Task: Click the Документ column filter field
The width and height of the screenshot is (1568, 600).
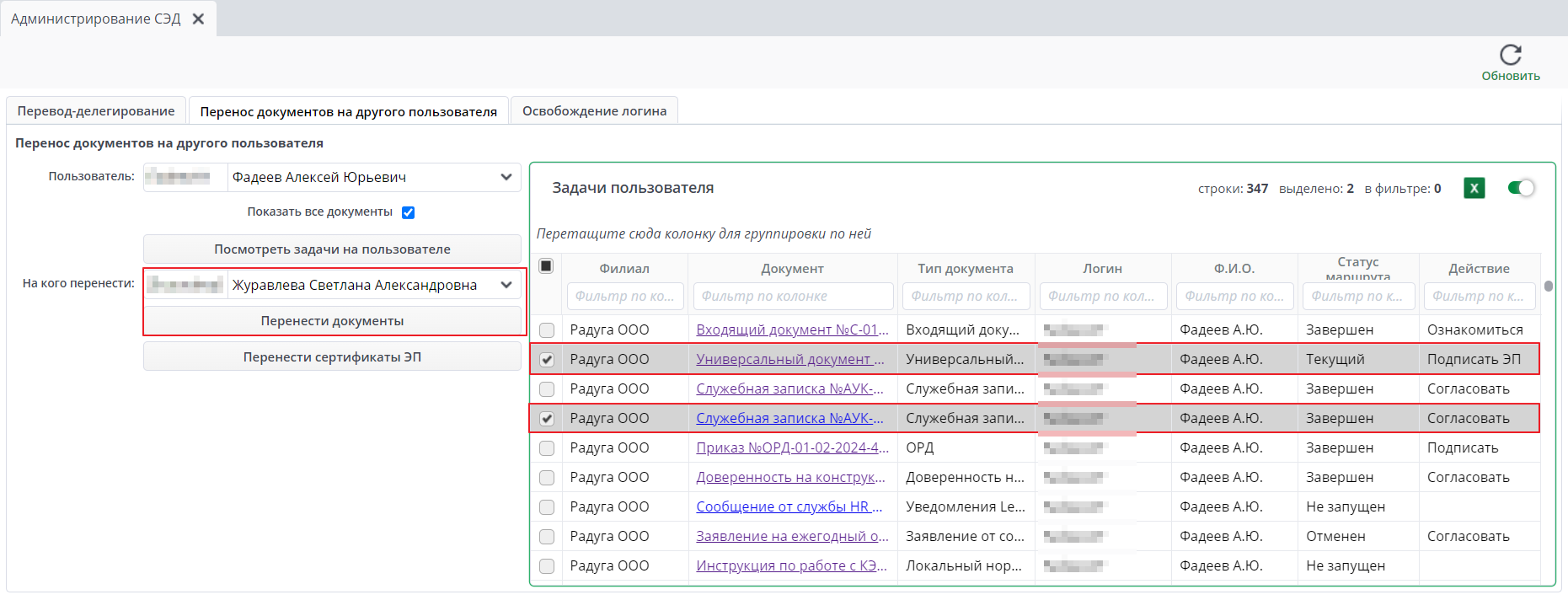Action: [x=792, y=297]
